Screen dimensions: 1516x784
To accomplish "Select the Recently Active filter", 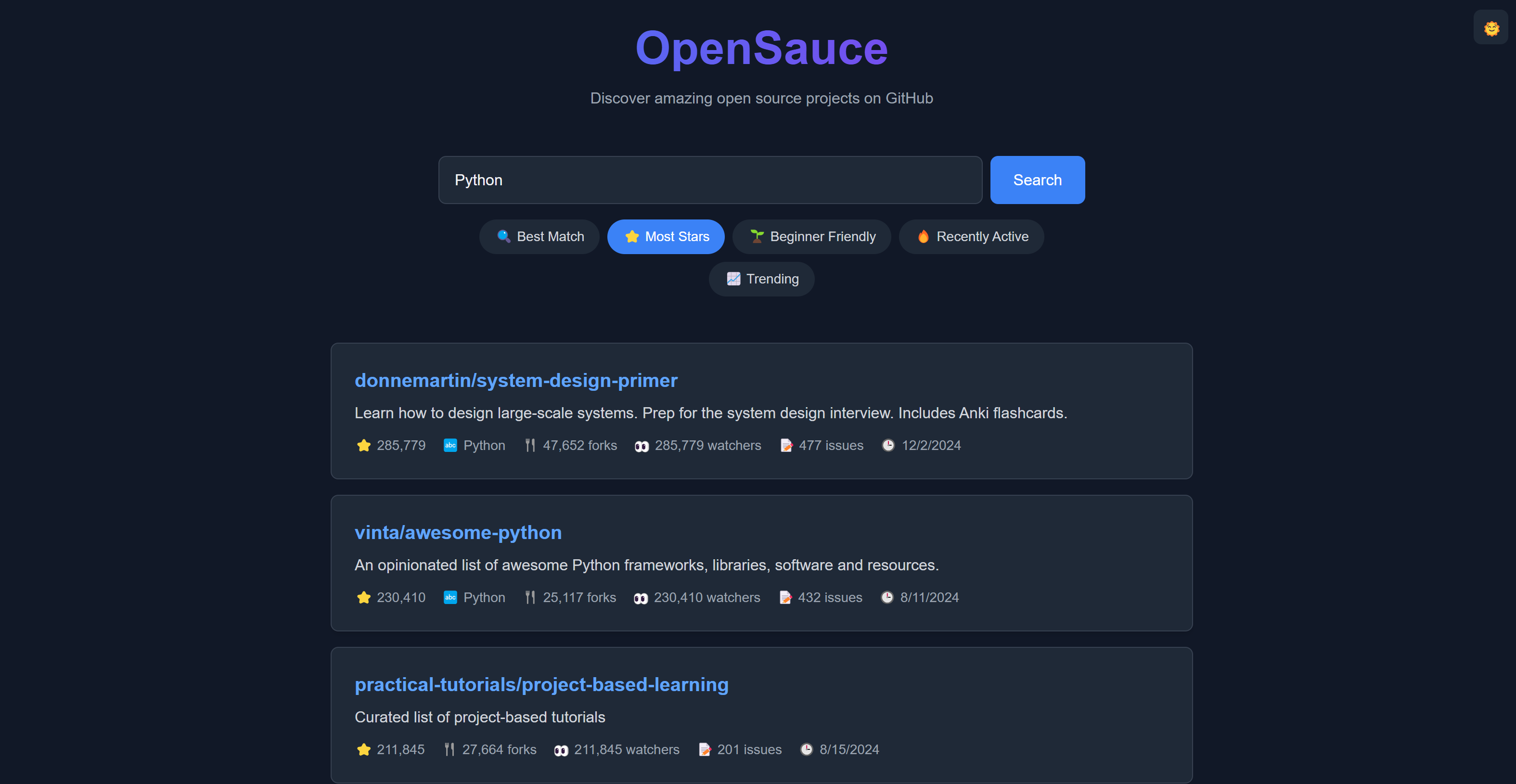I will [x=971, y=236].
